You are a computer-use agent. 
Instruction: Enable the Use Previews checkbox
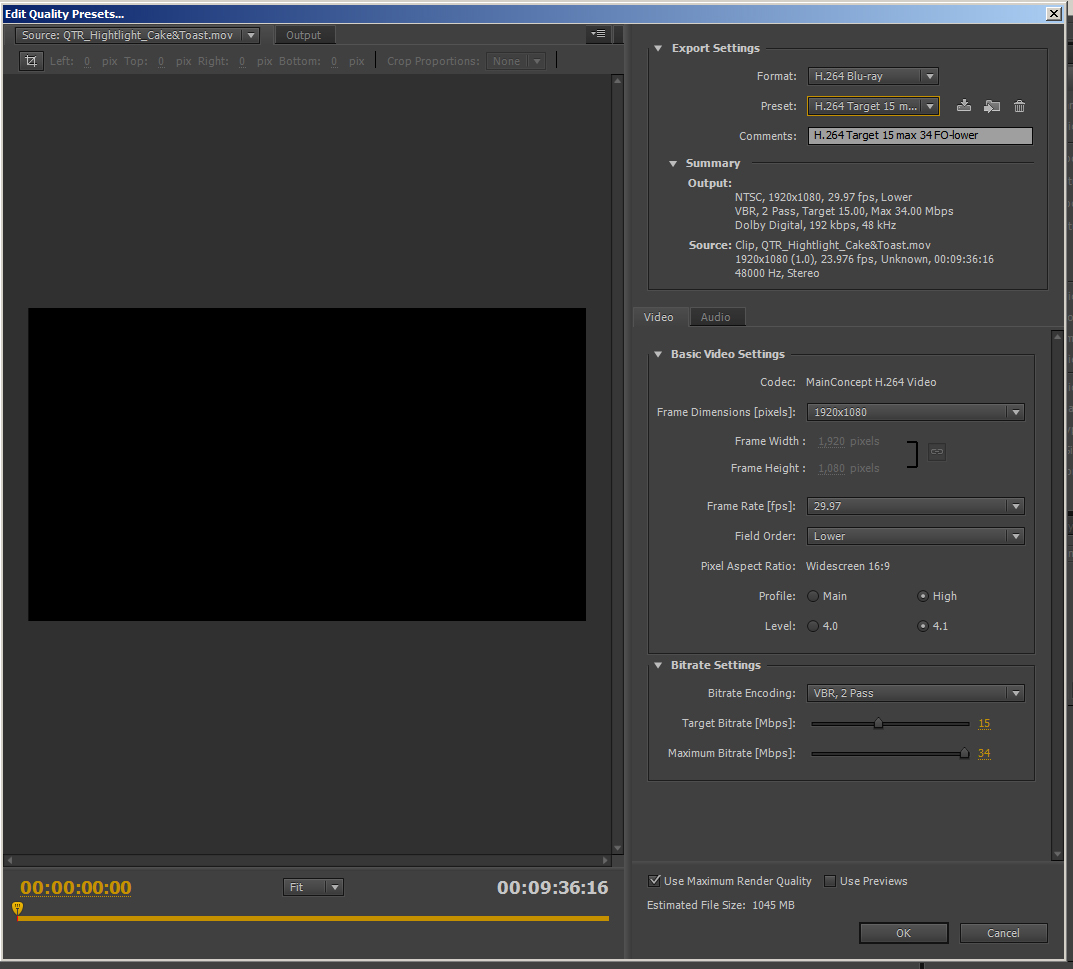pos(830,881)
